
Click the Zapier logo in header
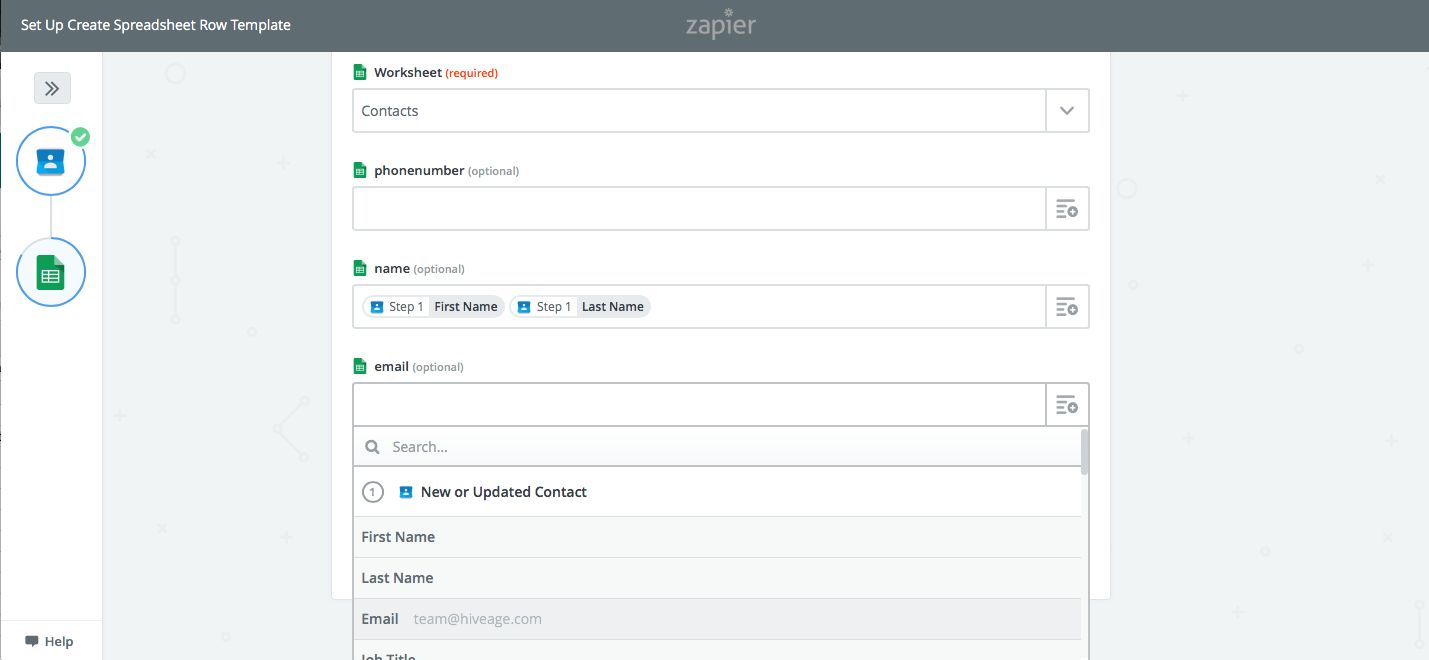coord(720,24)
